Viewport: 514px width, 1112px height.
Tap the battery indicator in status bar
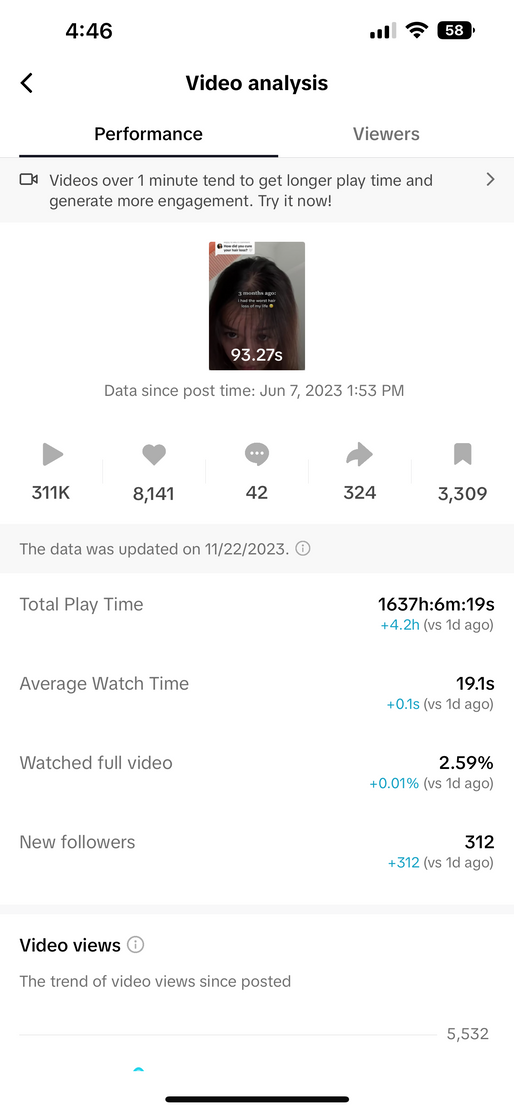456,30
